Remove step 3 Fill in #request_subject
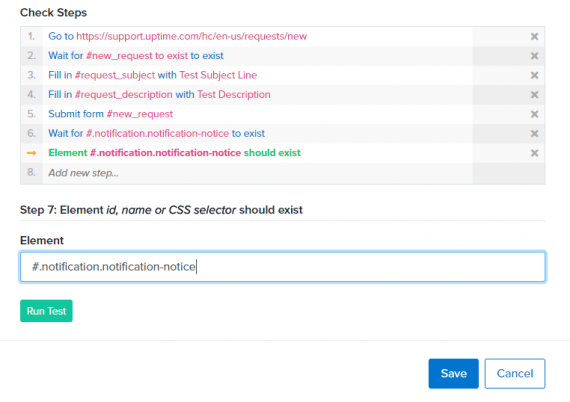The height and width of the screenshot is (402, 570). coord(534,75)
